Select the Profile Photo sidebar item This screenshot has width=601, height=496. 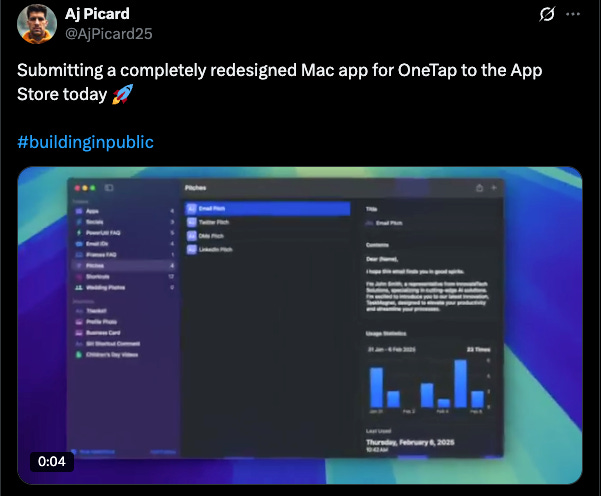tap(124, 322)
